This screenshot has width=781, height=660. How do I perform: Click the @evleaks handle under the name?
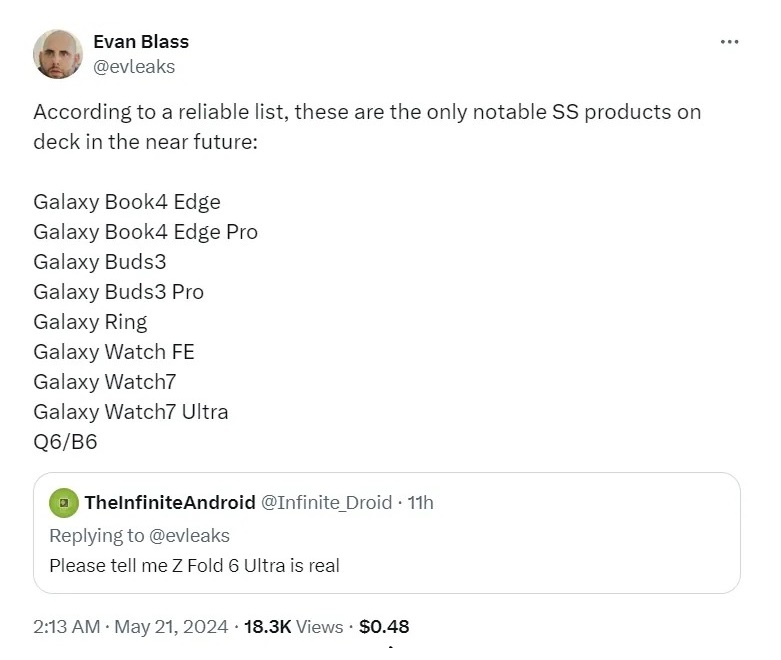[x=133, y=66]
